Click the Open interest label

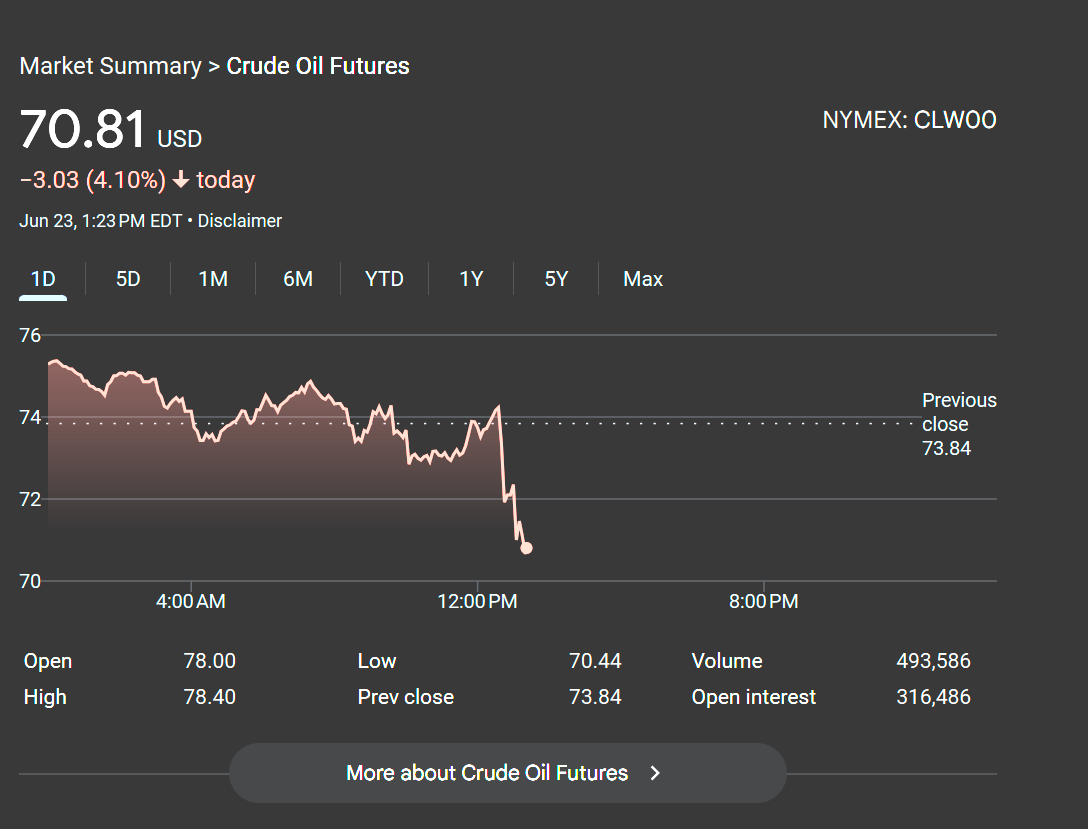(754, 696)
